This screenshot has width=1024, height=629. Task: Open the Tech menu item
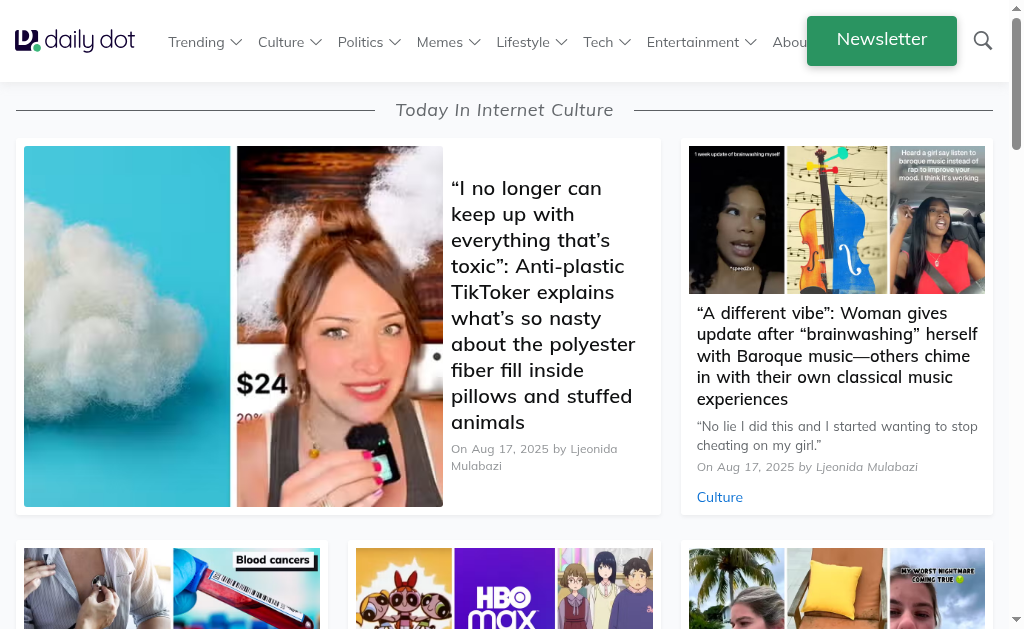coord(598,42)
